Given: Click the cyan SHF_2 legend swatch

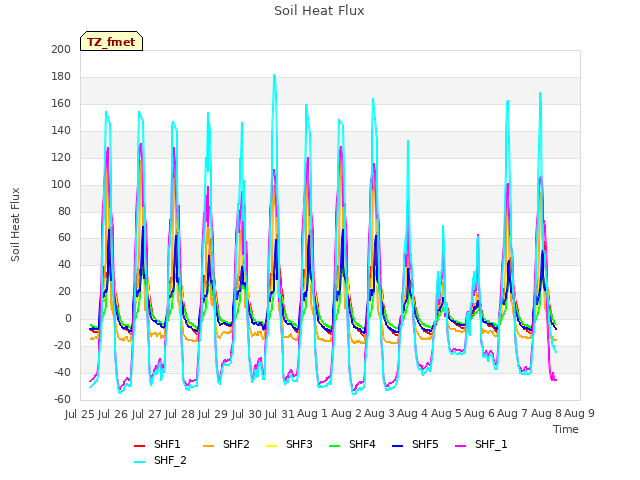Looking at the screenshot, I should [140, 462].
